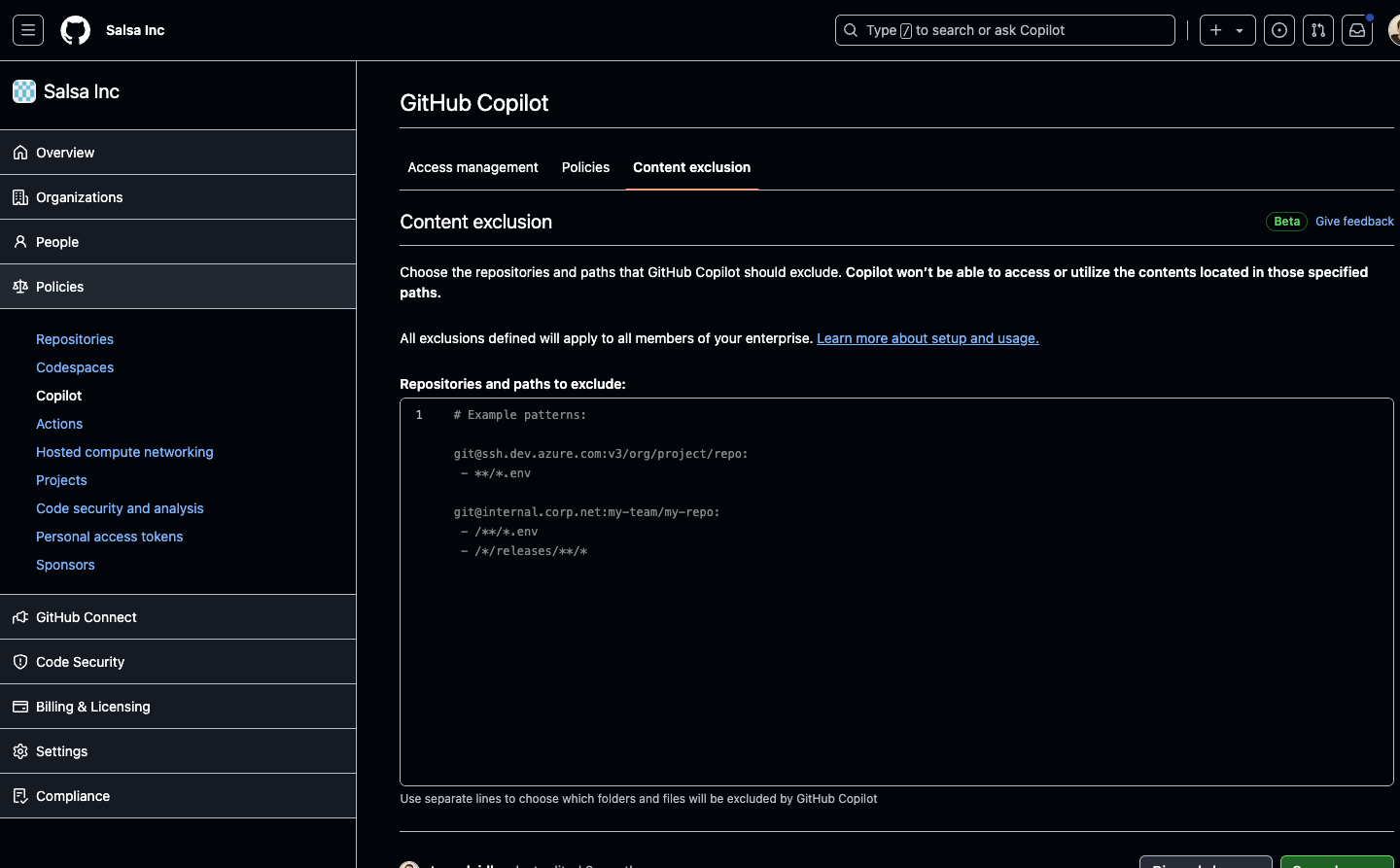
Task: Open Compliance in the sidebar
Action: pyautogui.click(x=178, y=796)
